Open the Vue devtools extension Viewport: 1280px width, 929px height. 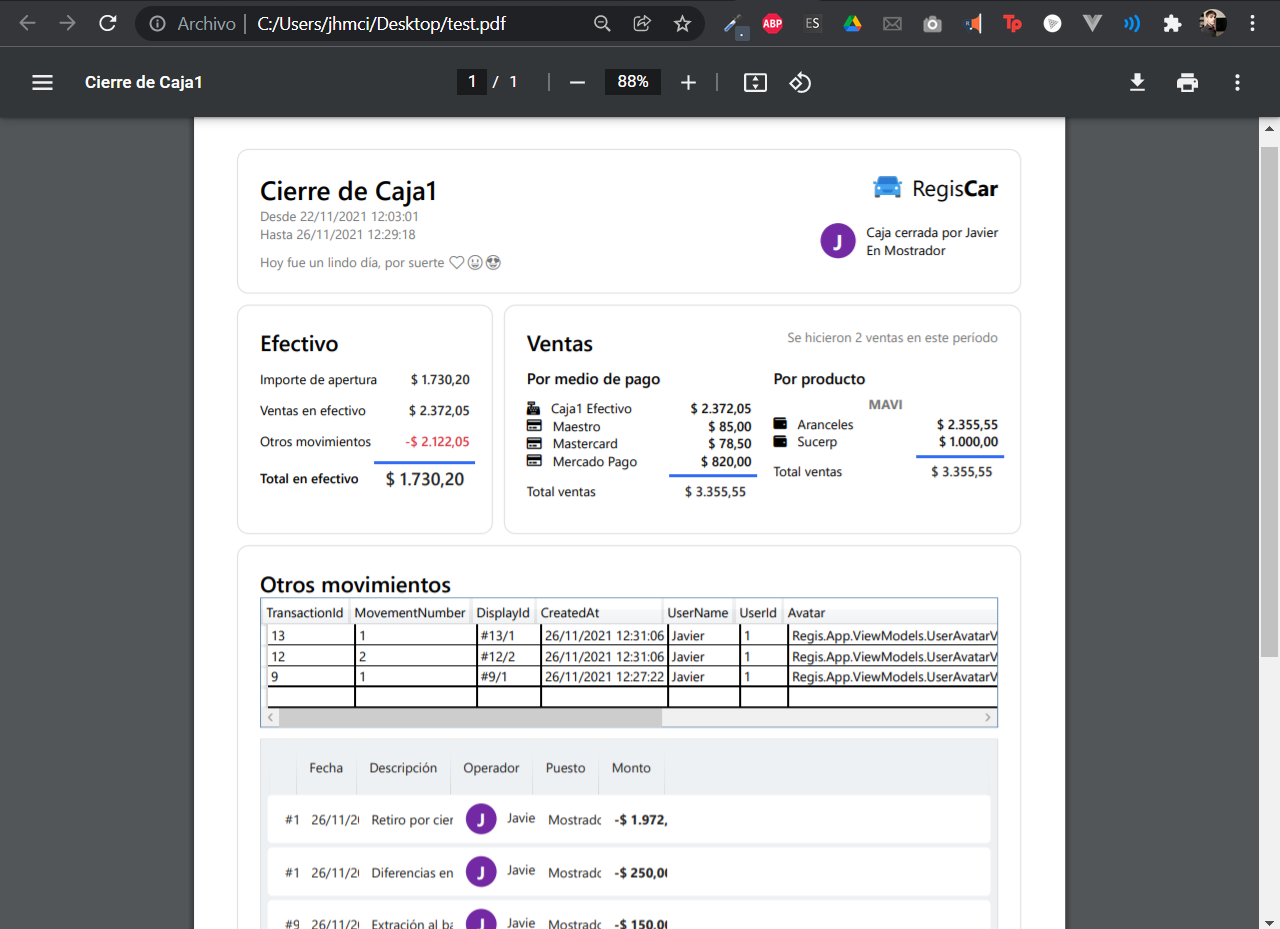[1092, 24]
